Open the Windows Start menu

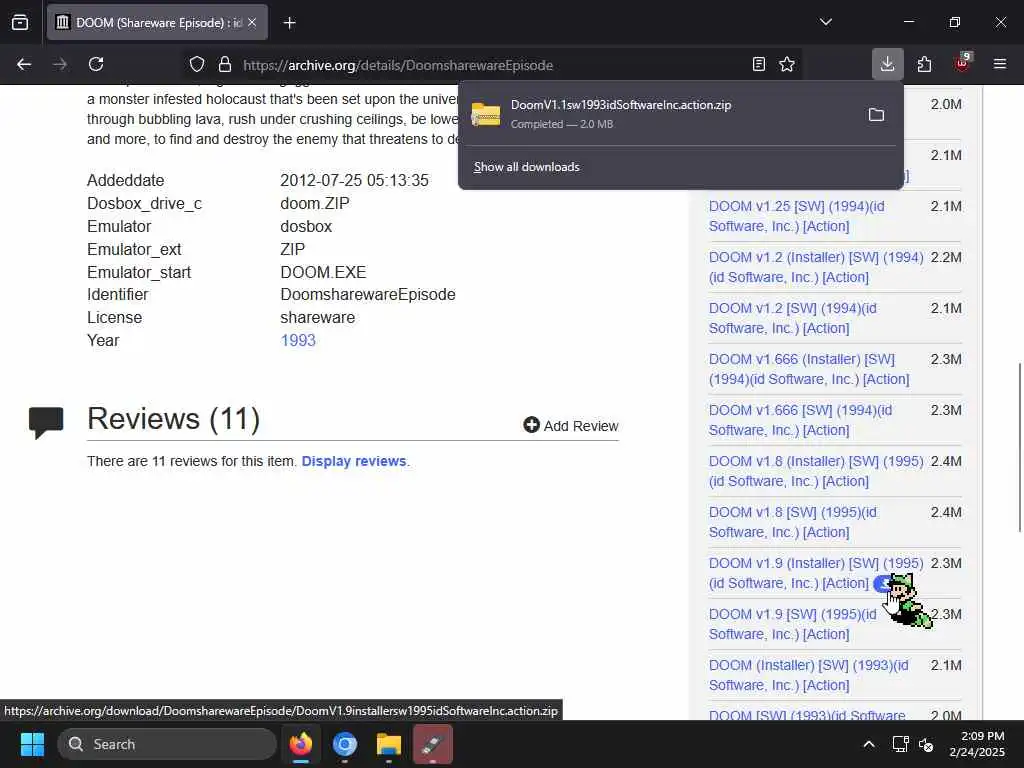tap(32, 744)
